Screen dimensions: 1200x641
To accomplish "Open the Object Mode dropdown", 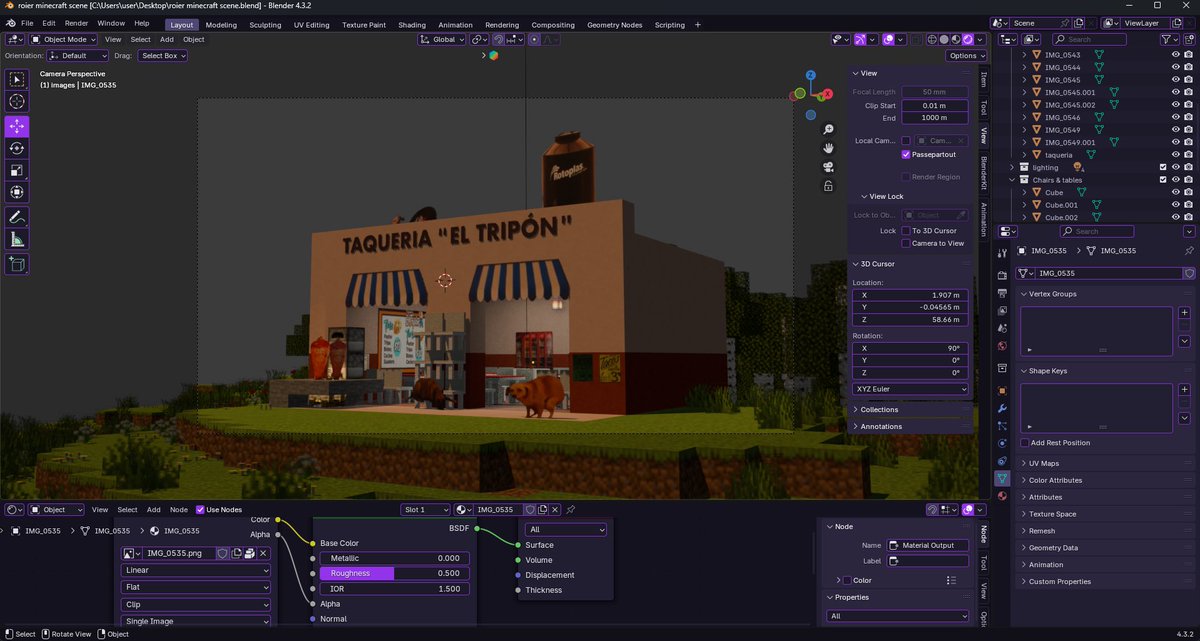I will [x=62, y=39].
